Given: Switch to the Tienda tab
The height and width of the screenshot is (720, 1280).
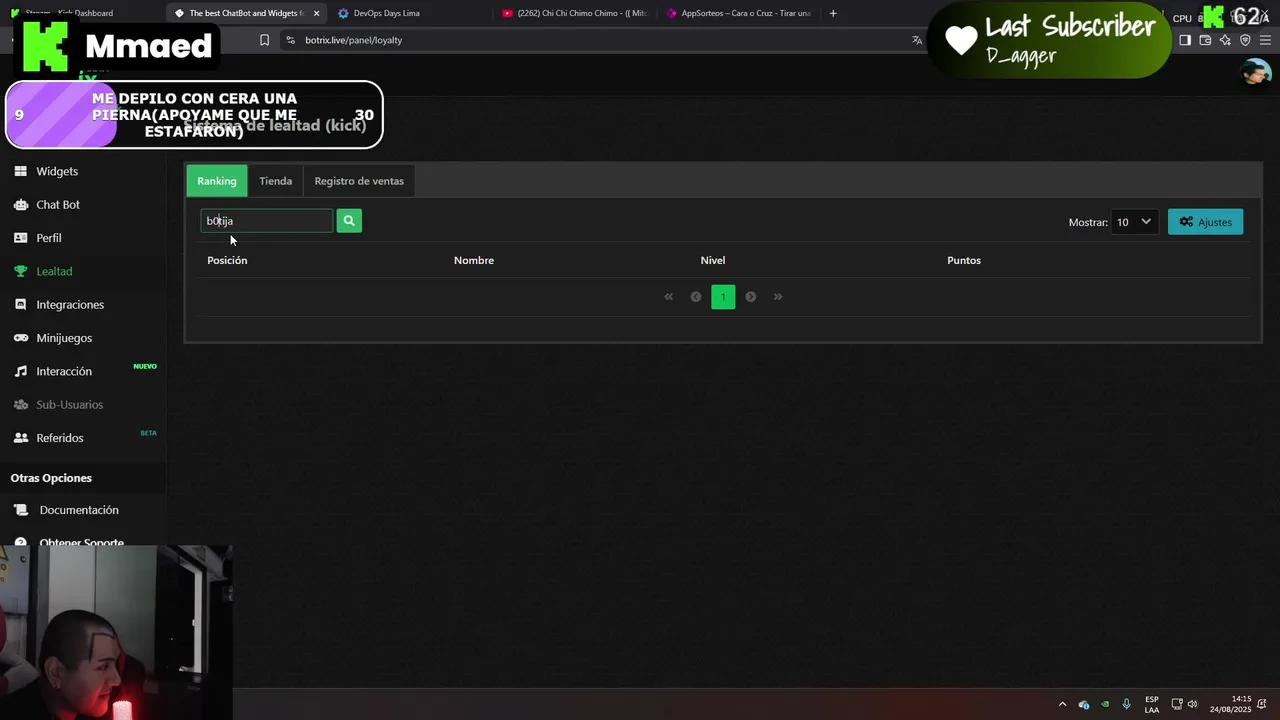Looking at the screenshot, I should [275, 181].
